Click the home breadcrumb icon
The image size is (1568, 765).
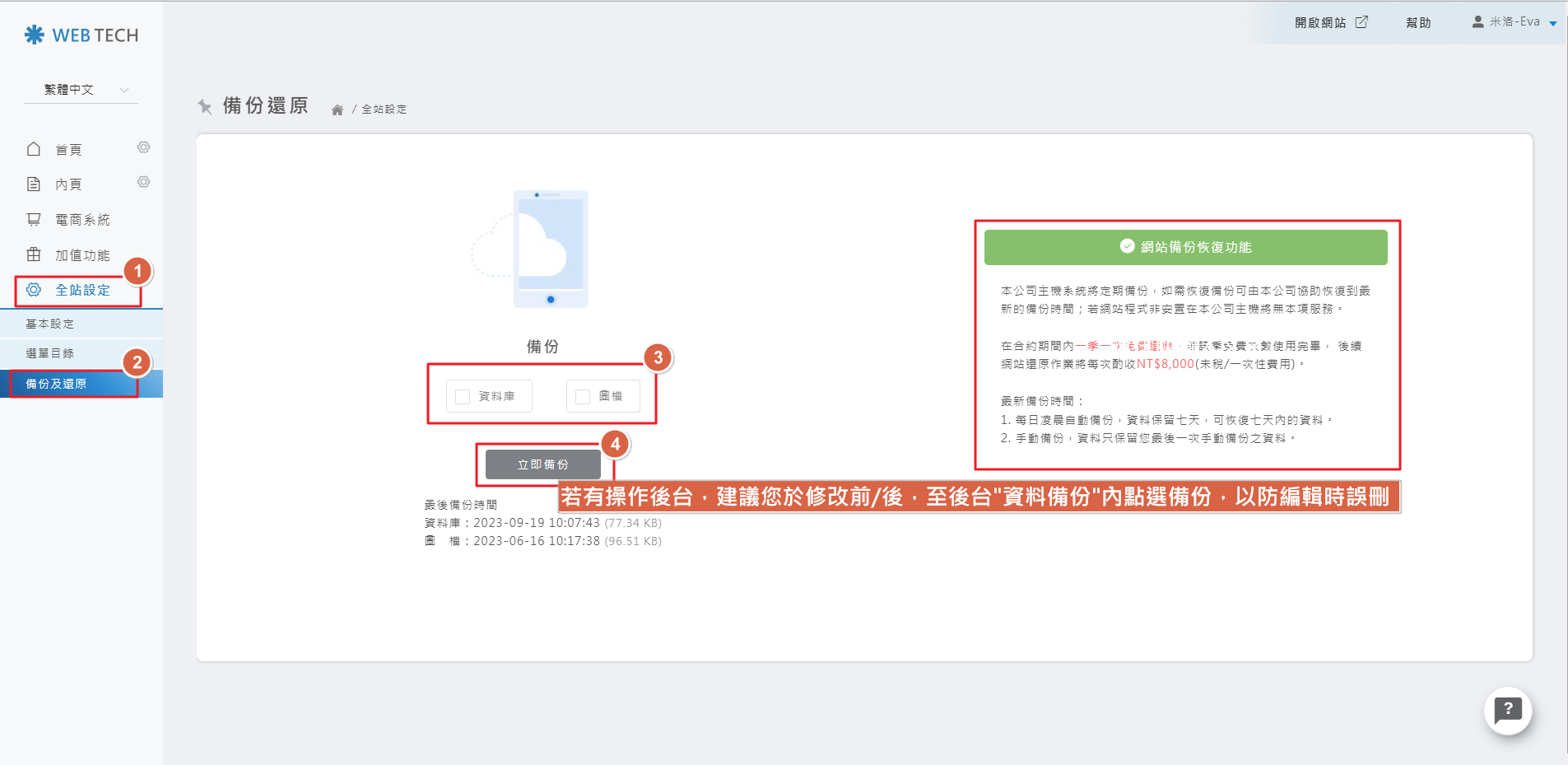[x=337, y=110]
